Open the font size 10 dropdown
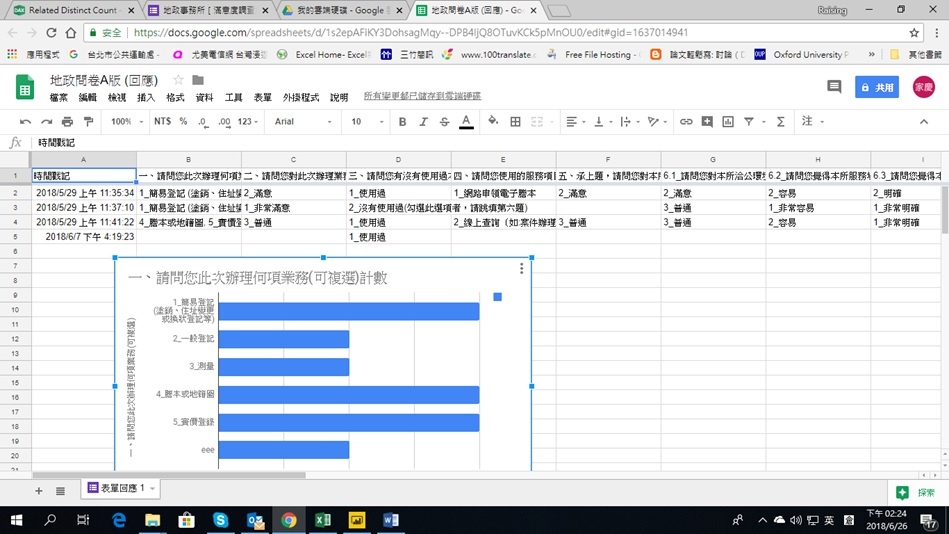Viewport: 949px width, 534px height. pyautogui.click(x=367, y=122)
